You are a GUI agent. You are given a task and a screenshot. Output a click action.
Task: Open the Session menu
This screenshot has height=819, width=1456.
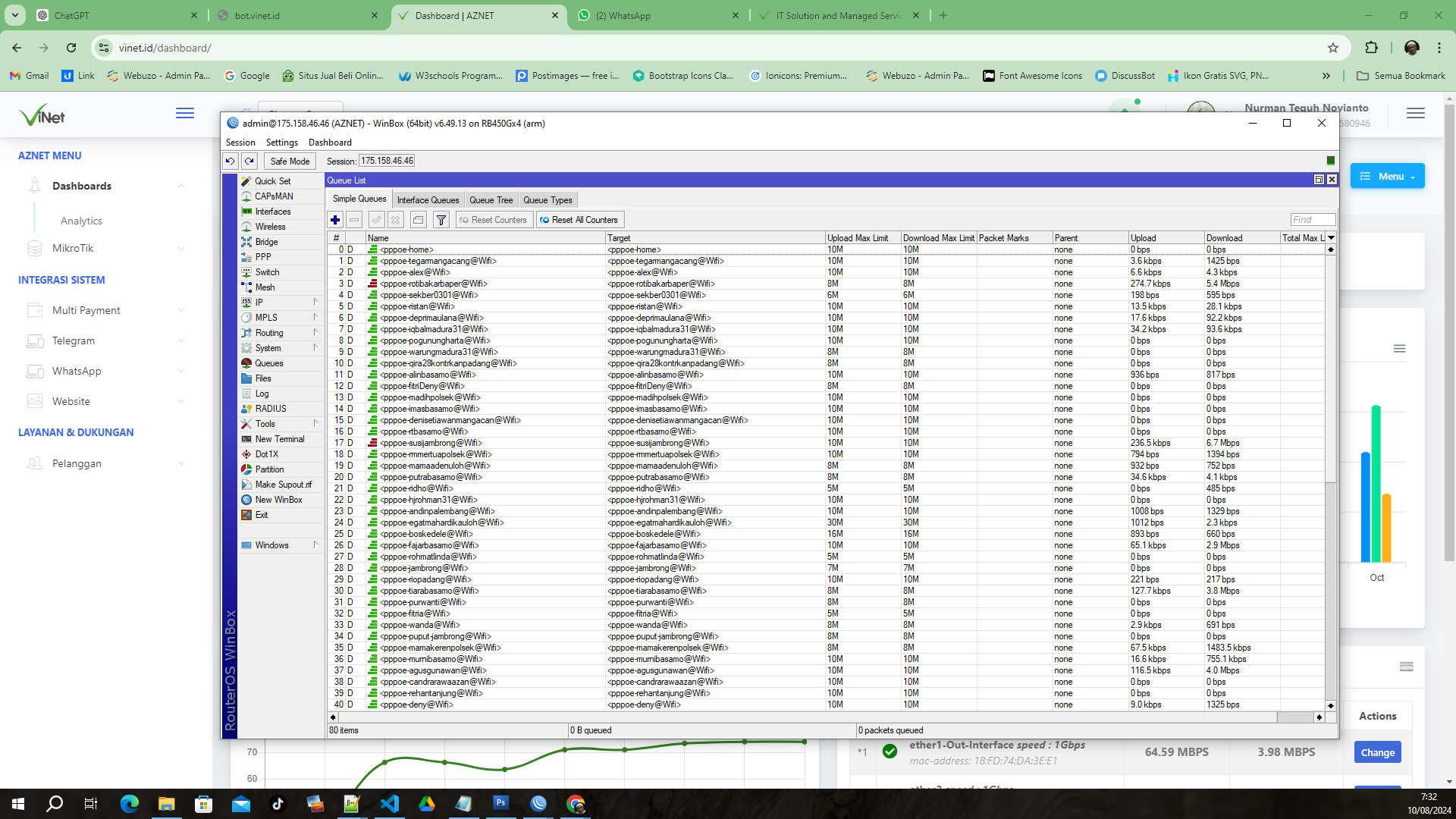240,143
